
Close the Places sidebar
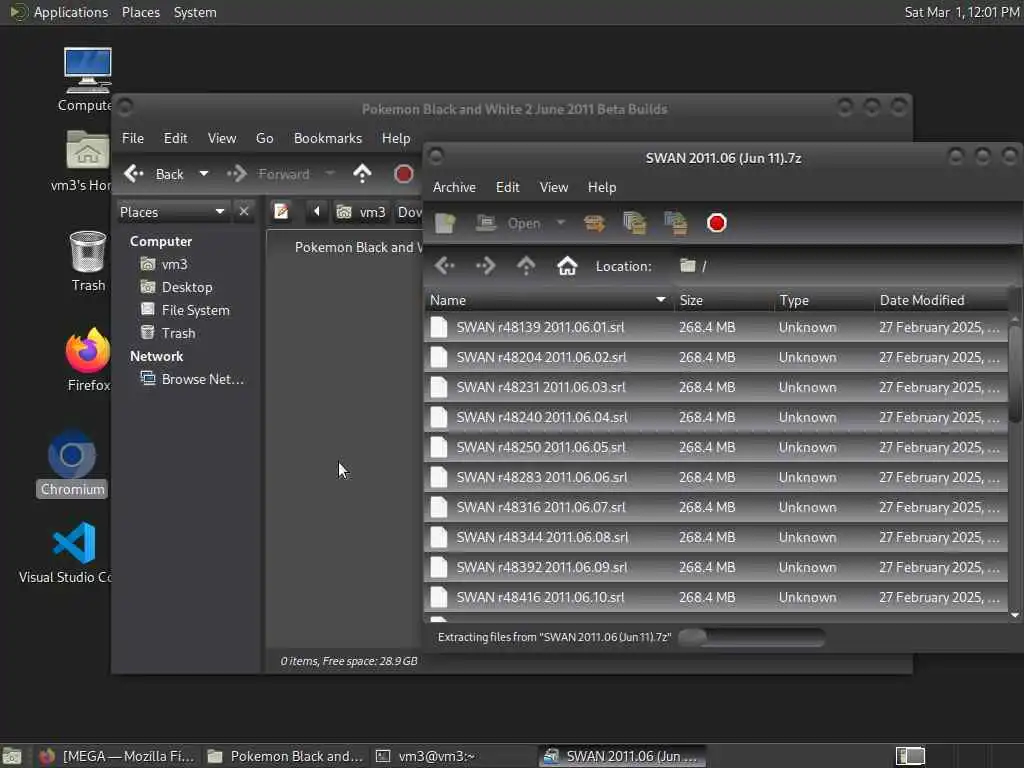[244, 212]
